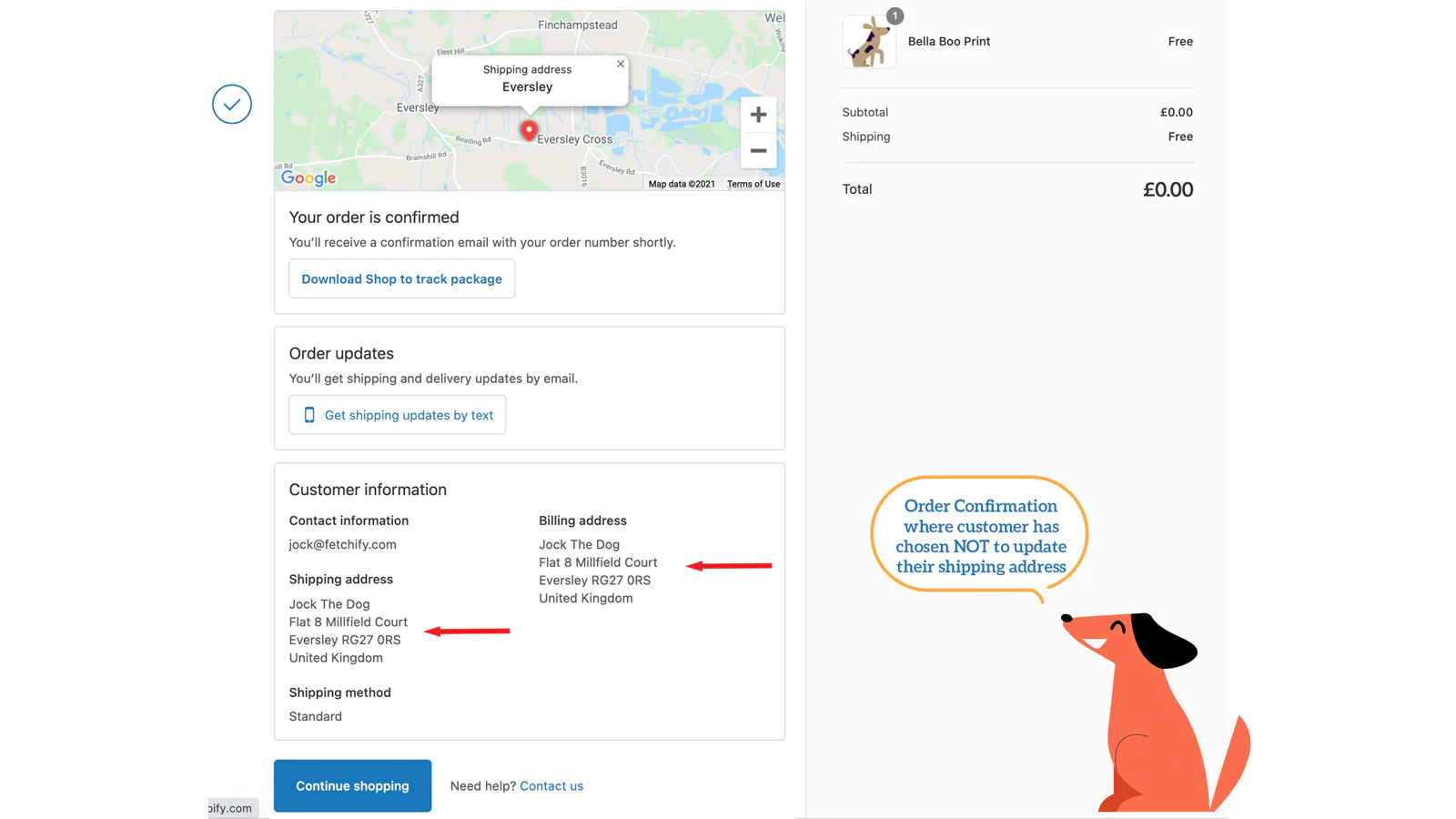Select Get shipping updates by text
The image size is (1456, 819).
tap(398, 415)
